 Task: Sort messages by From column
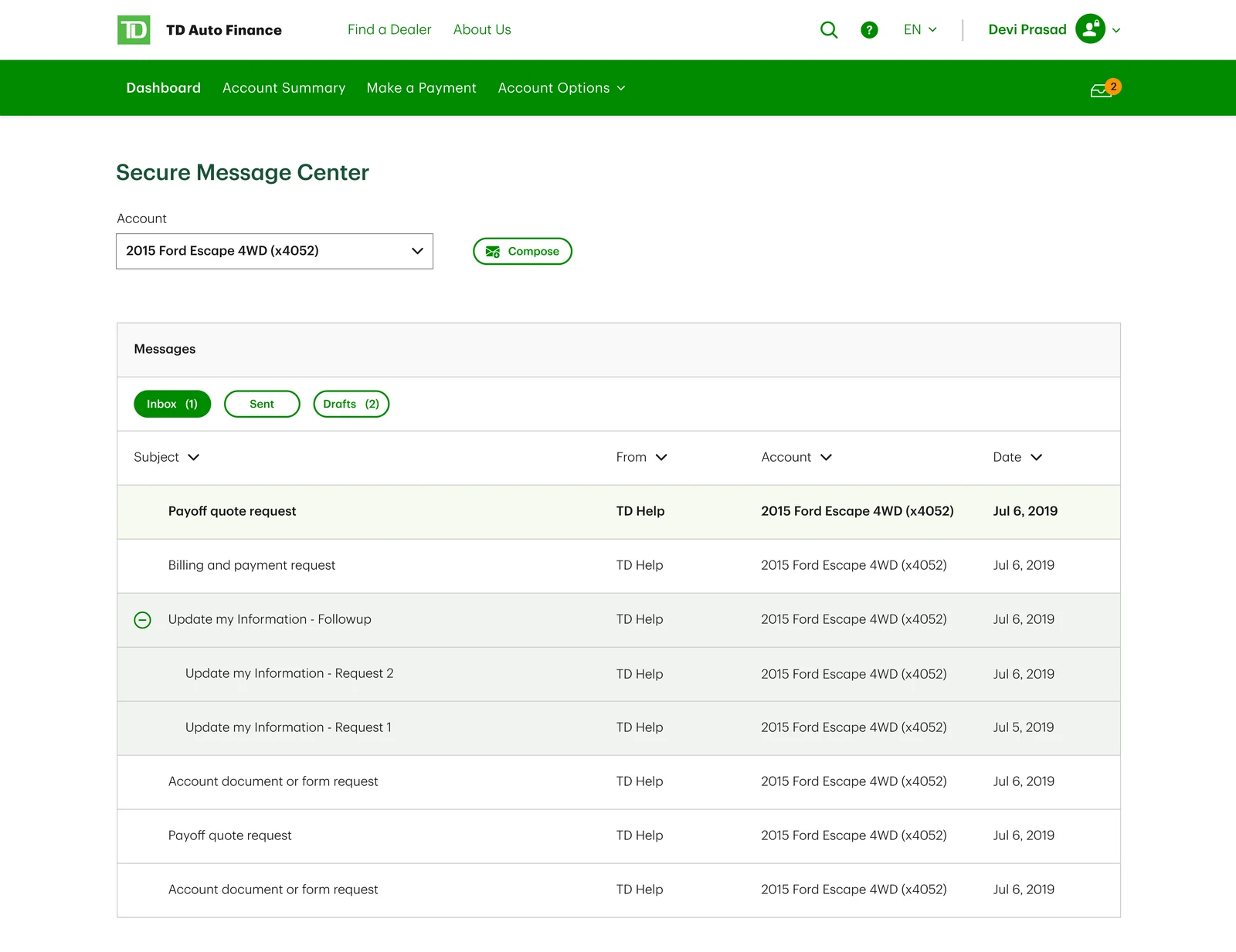pyautogui.click(x=641, y=457)
